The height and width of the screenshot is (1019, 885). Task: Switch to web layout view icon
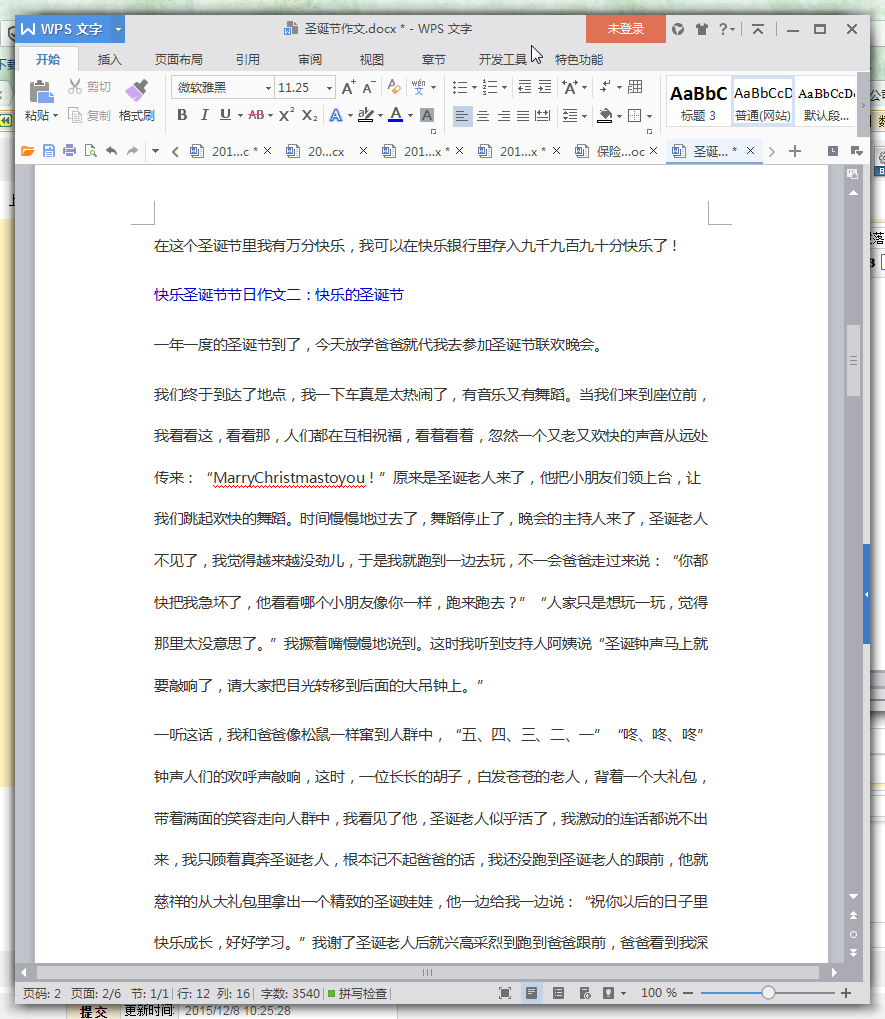point(585,993)
